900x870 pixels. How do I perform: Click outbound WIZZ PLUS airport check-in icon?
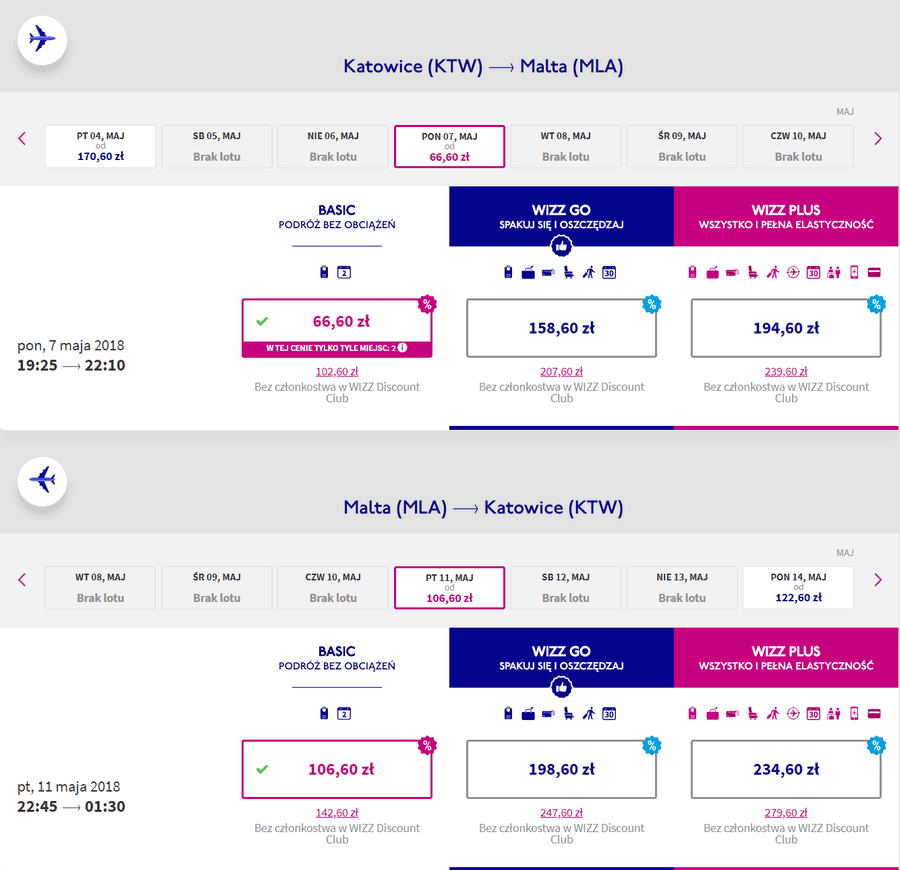[x=833, y=273]
